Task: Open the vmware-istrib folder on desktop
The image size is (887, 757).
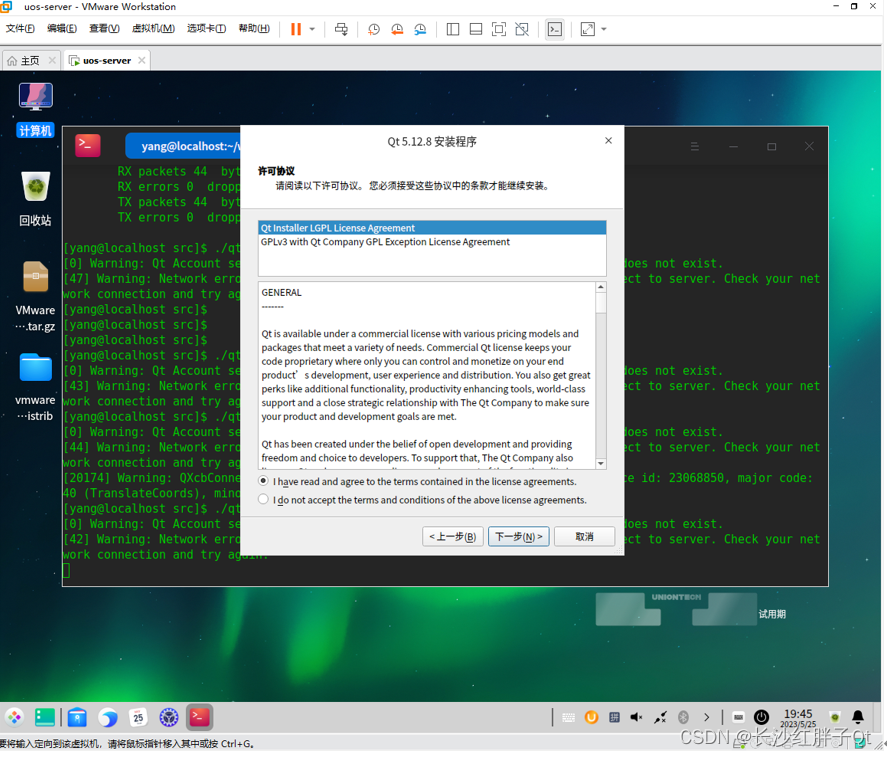Action: (35, 387)
